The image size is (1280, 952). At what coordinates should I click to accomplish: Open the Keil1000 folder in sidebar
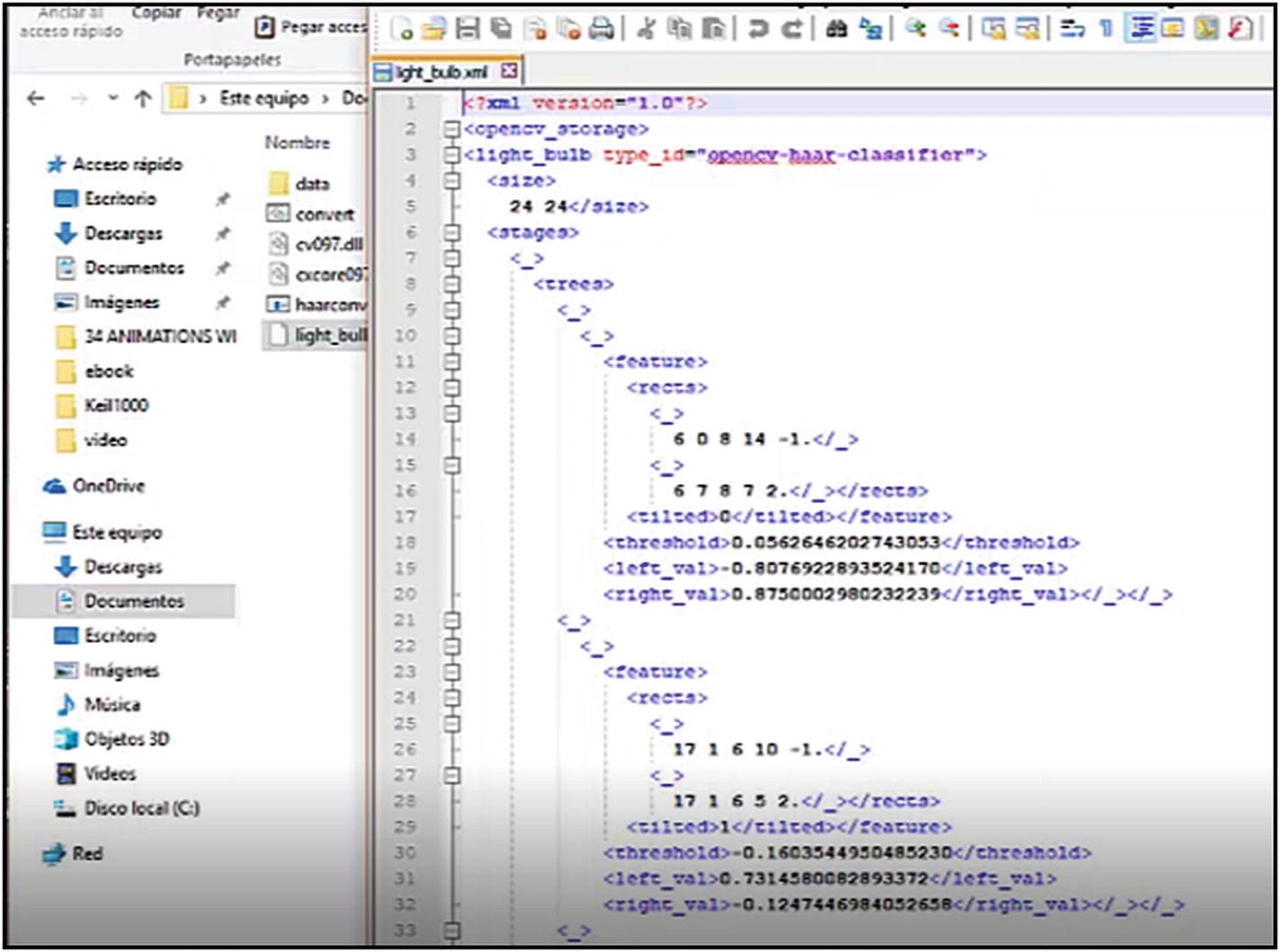click(102, 406)
